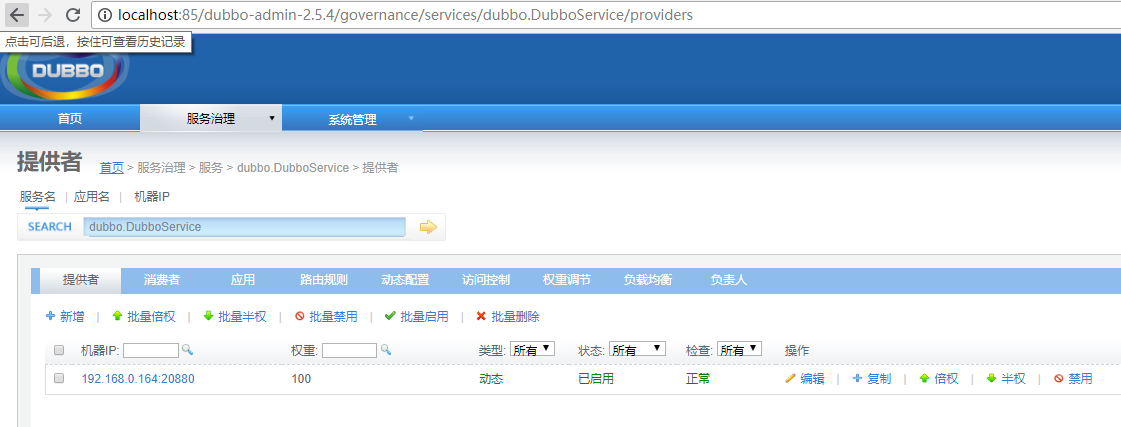Click the 权重 filter text field
1121x427 pixels.
click(x=349, y=350)
